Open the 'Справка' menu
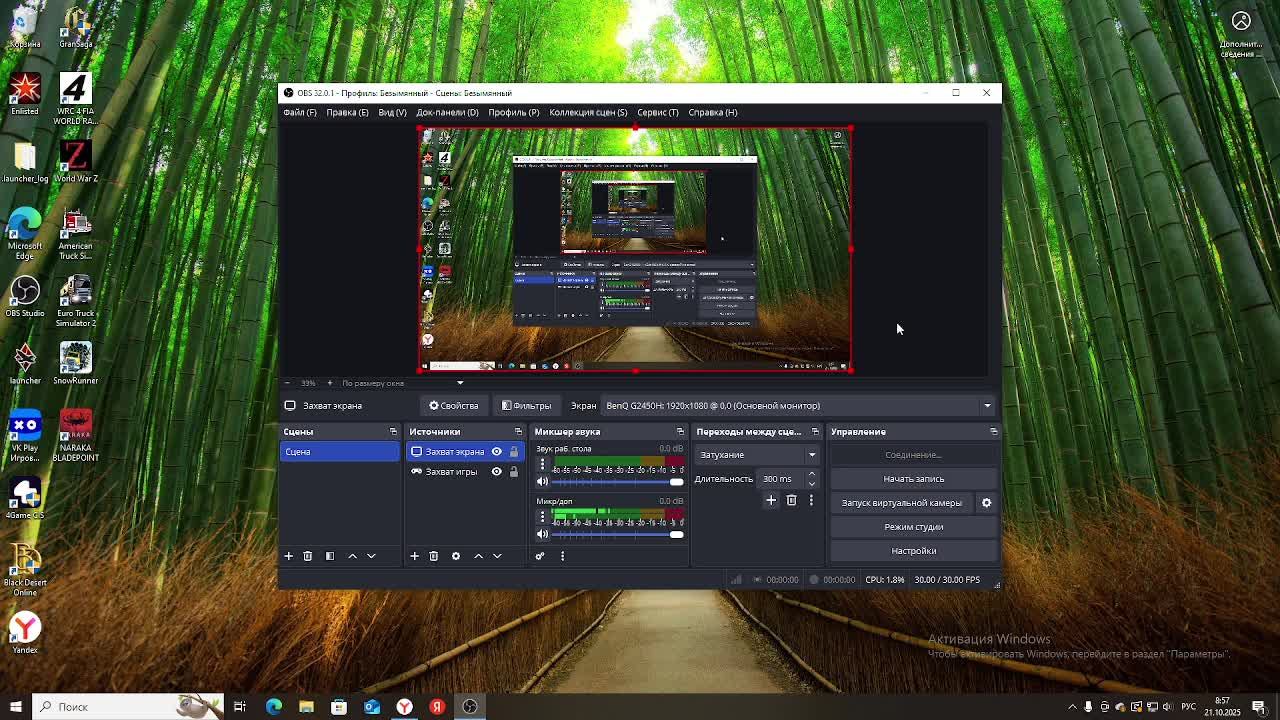Screen dimensions: 1280x720 point(712,112)
